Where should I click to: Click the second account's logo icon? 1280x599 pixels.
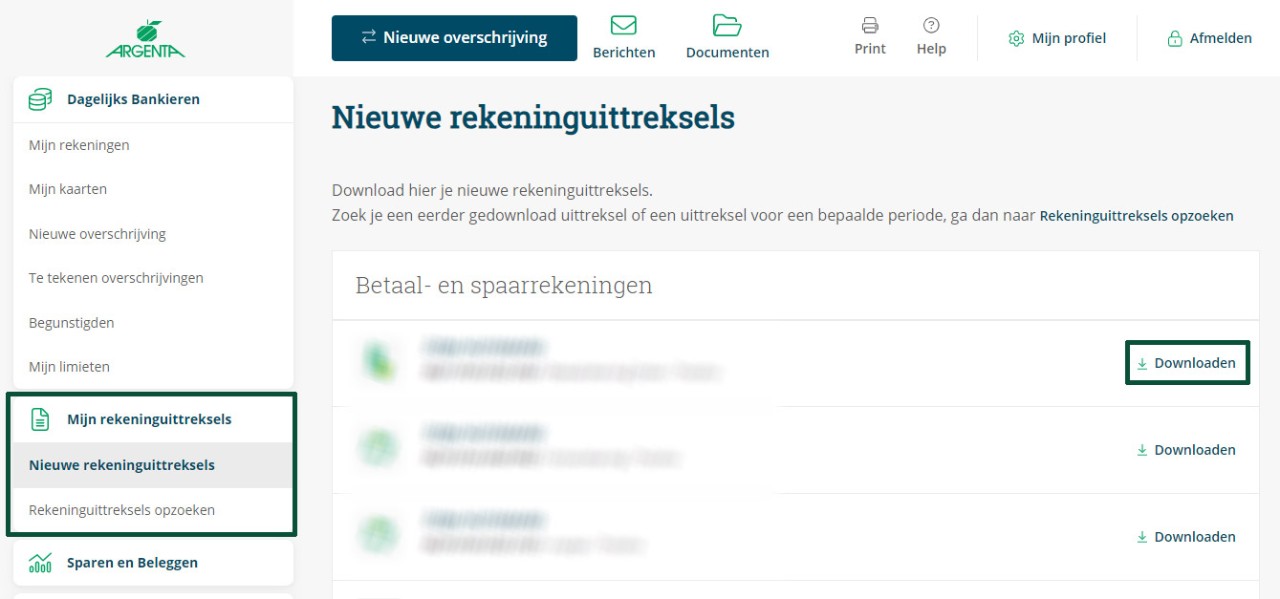click(x=380, y=449)
